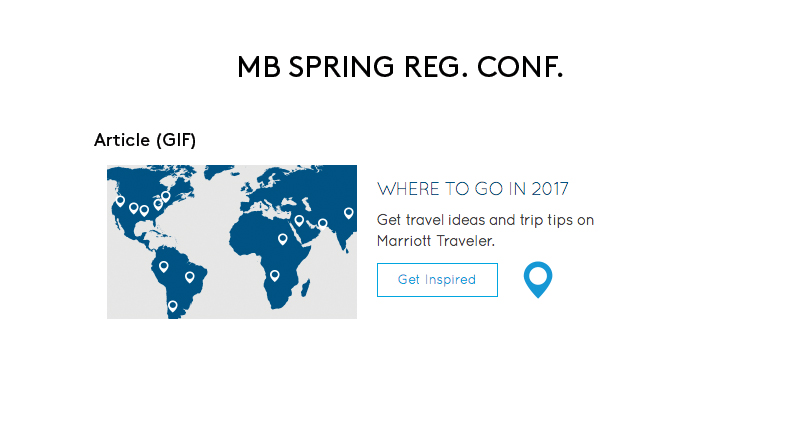Click the MB SPRING REG. CONF. title
The image size is (800, 421).
click(400, 68)
